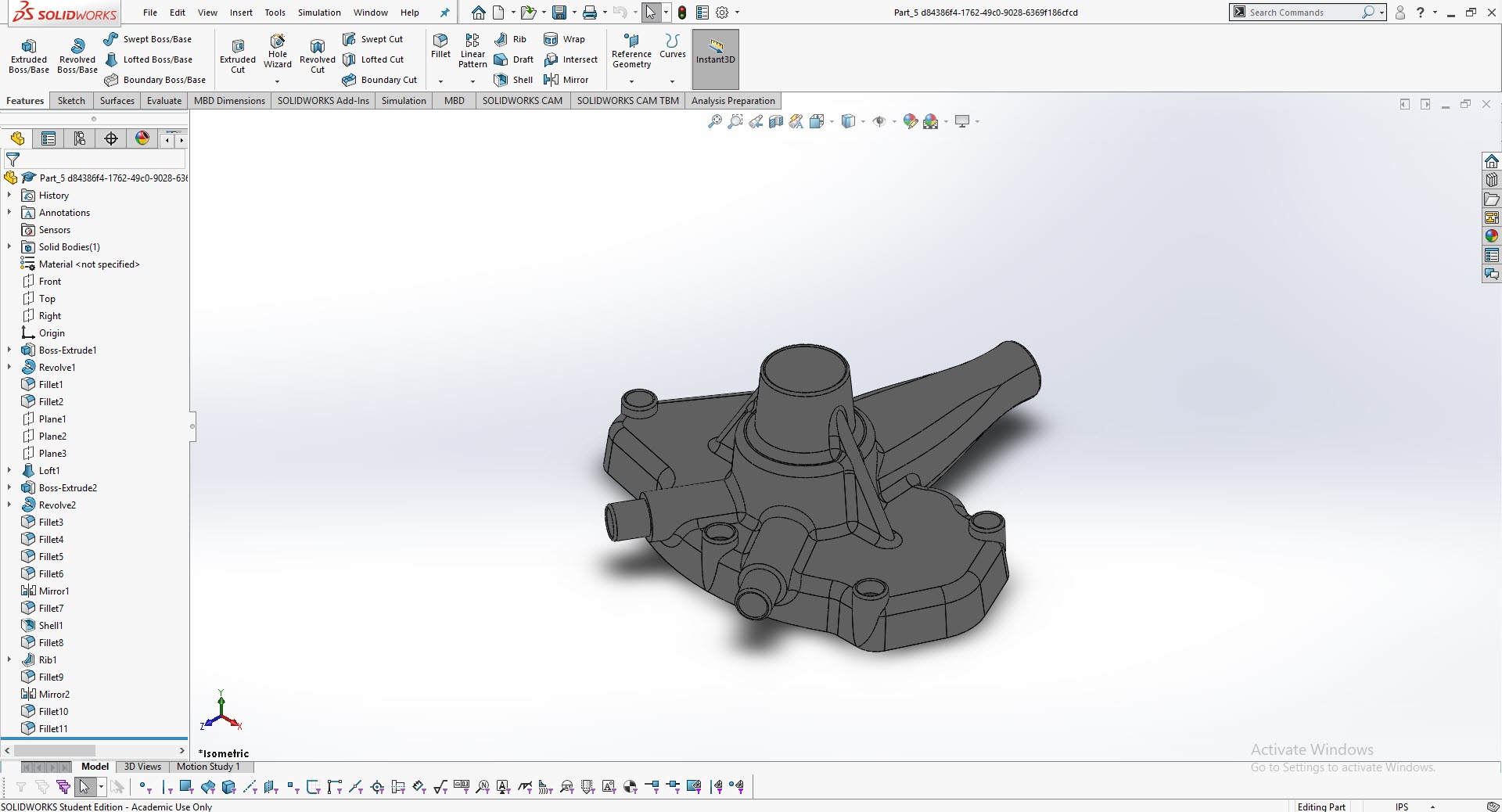Open the Reference Geometry dropdown
1502x812 pixels.
coord(631,81)
